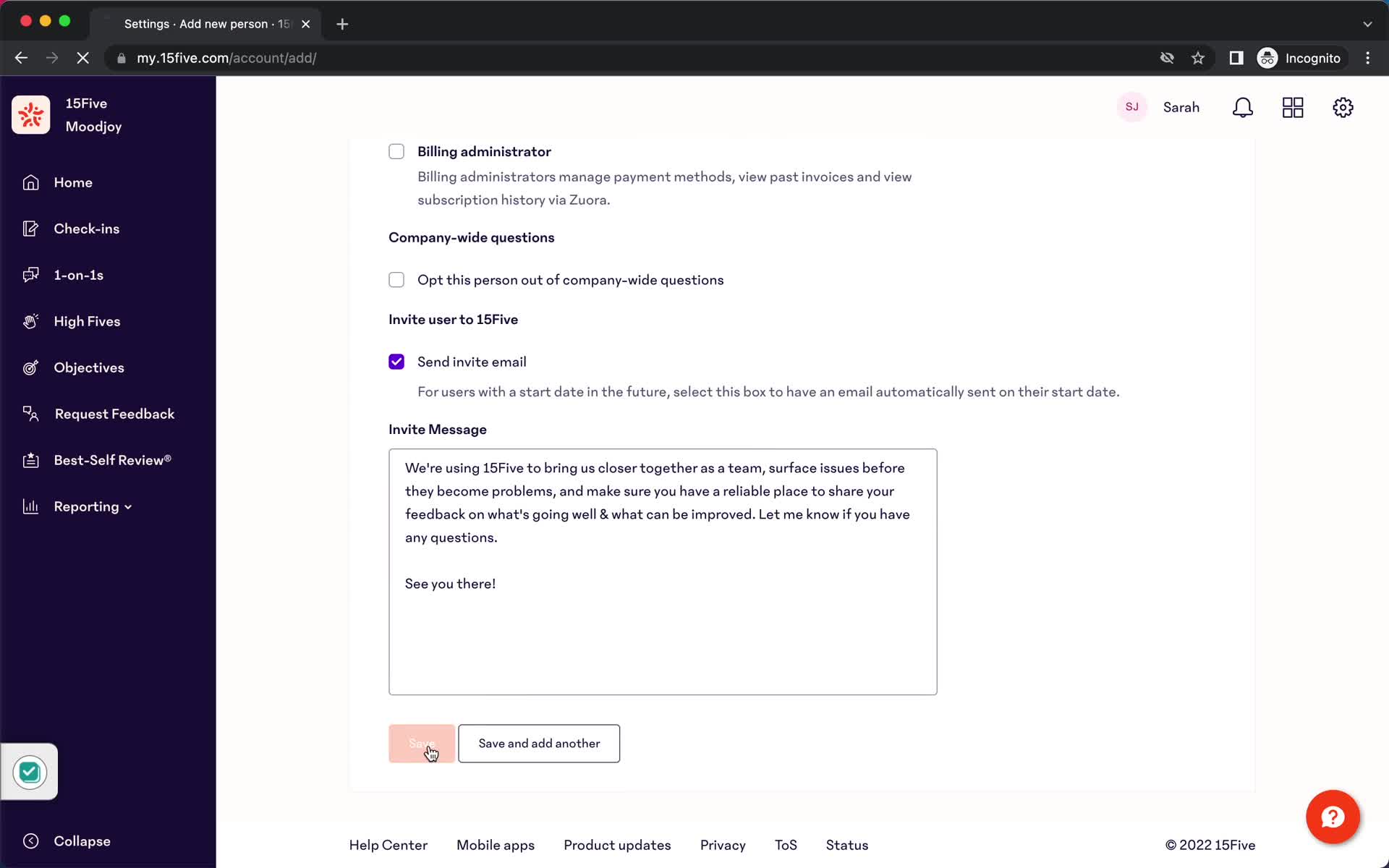Open Check-ins section
Image resolution: width=1389 pixels, height=868 pixels.
point(86,228)
